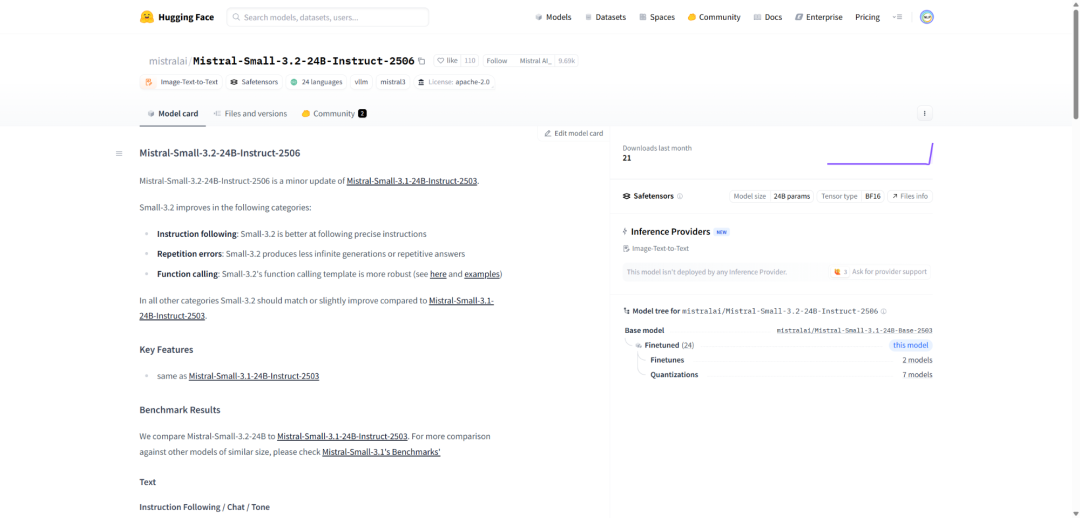Open the Files and versions tab

250,114
